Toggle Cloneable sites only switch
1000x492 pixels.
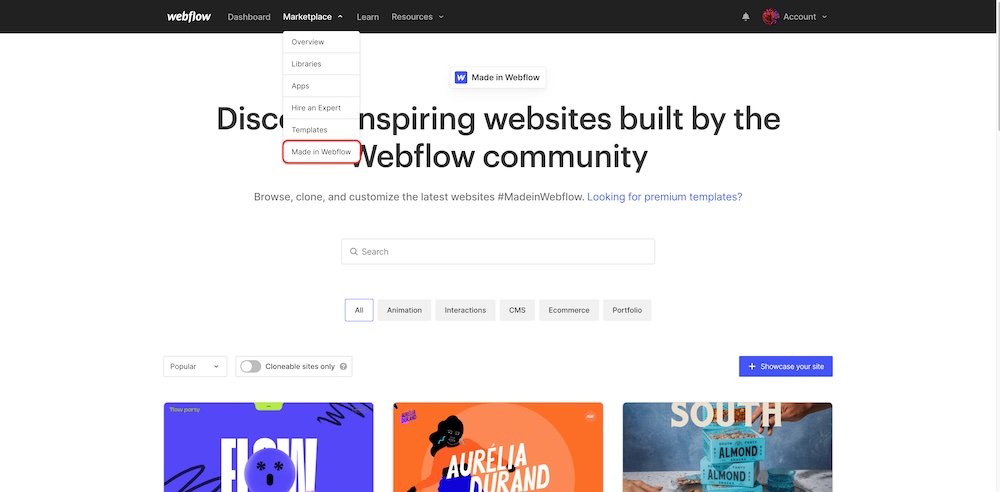[250, 366]
